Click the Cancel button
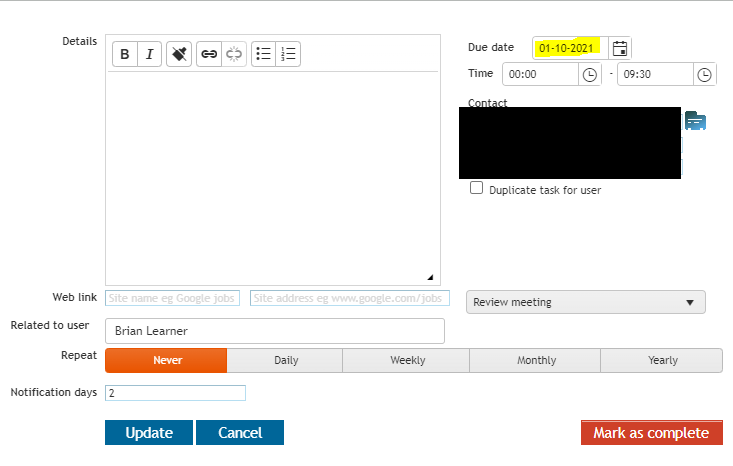The height and width of the screenshot is (466, 733). (x=240, y=432)
